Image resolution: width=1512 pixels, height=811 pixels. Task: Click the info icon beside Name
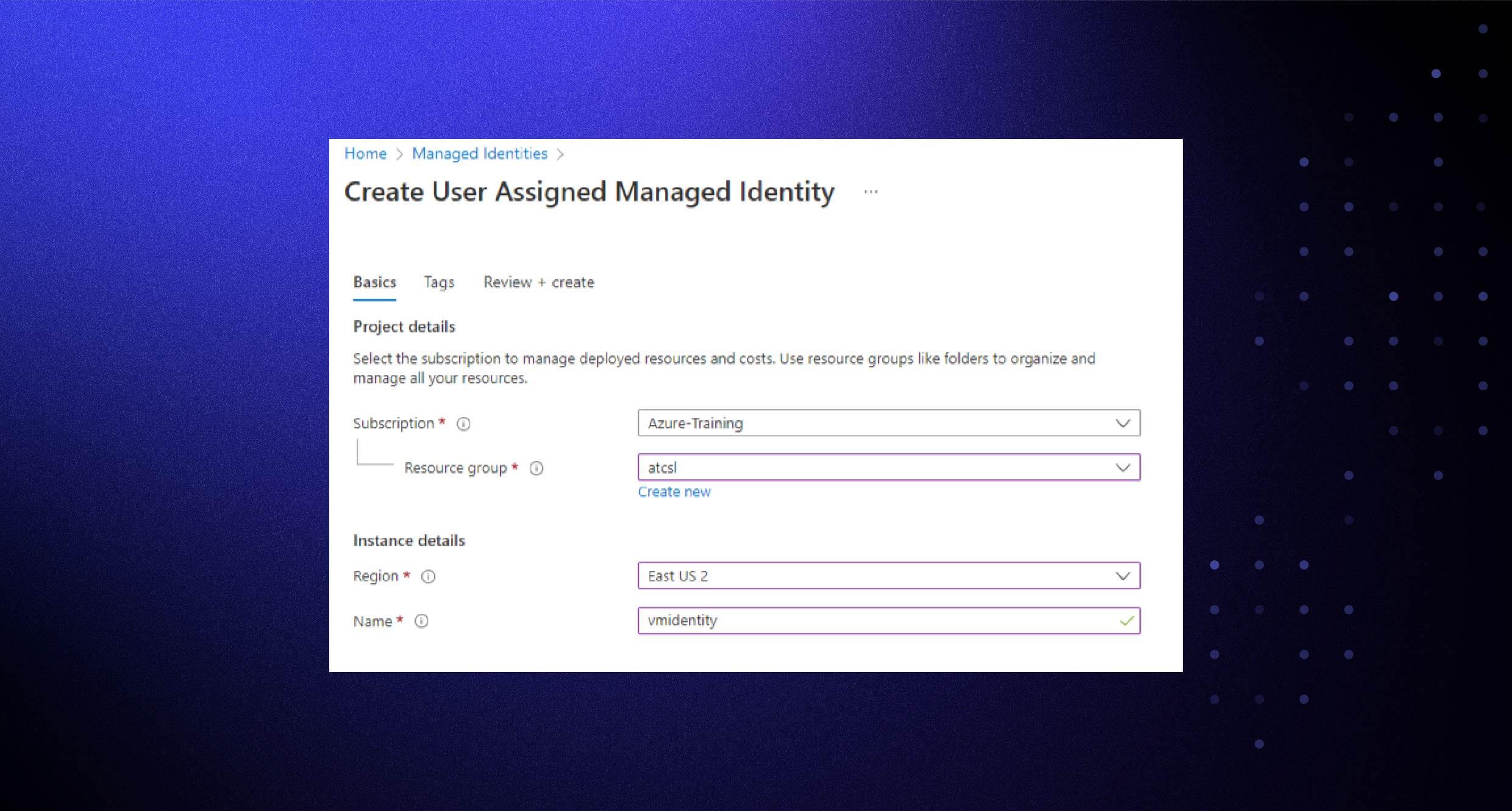tap(421, 621)
